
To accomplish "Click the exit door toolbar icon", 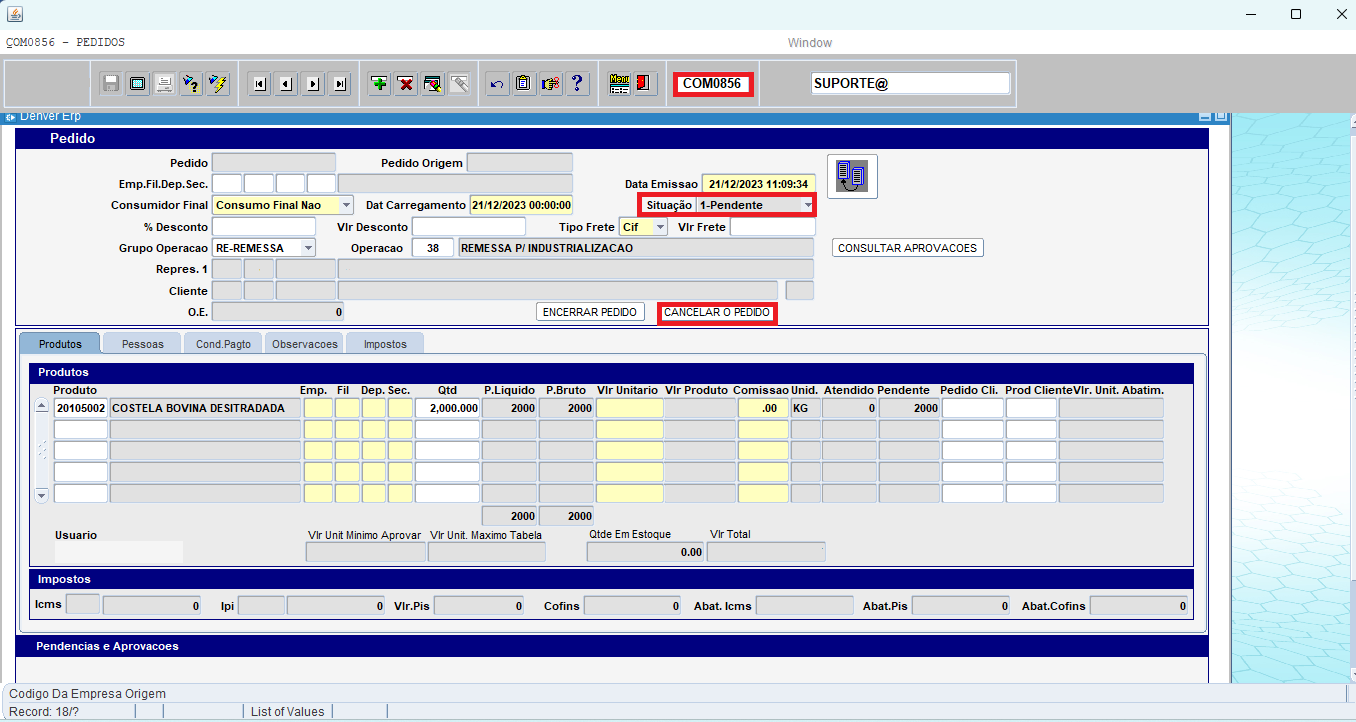I will click(x=645, y=84).
